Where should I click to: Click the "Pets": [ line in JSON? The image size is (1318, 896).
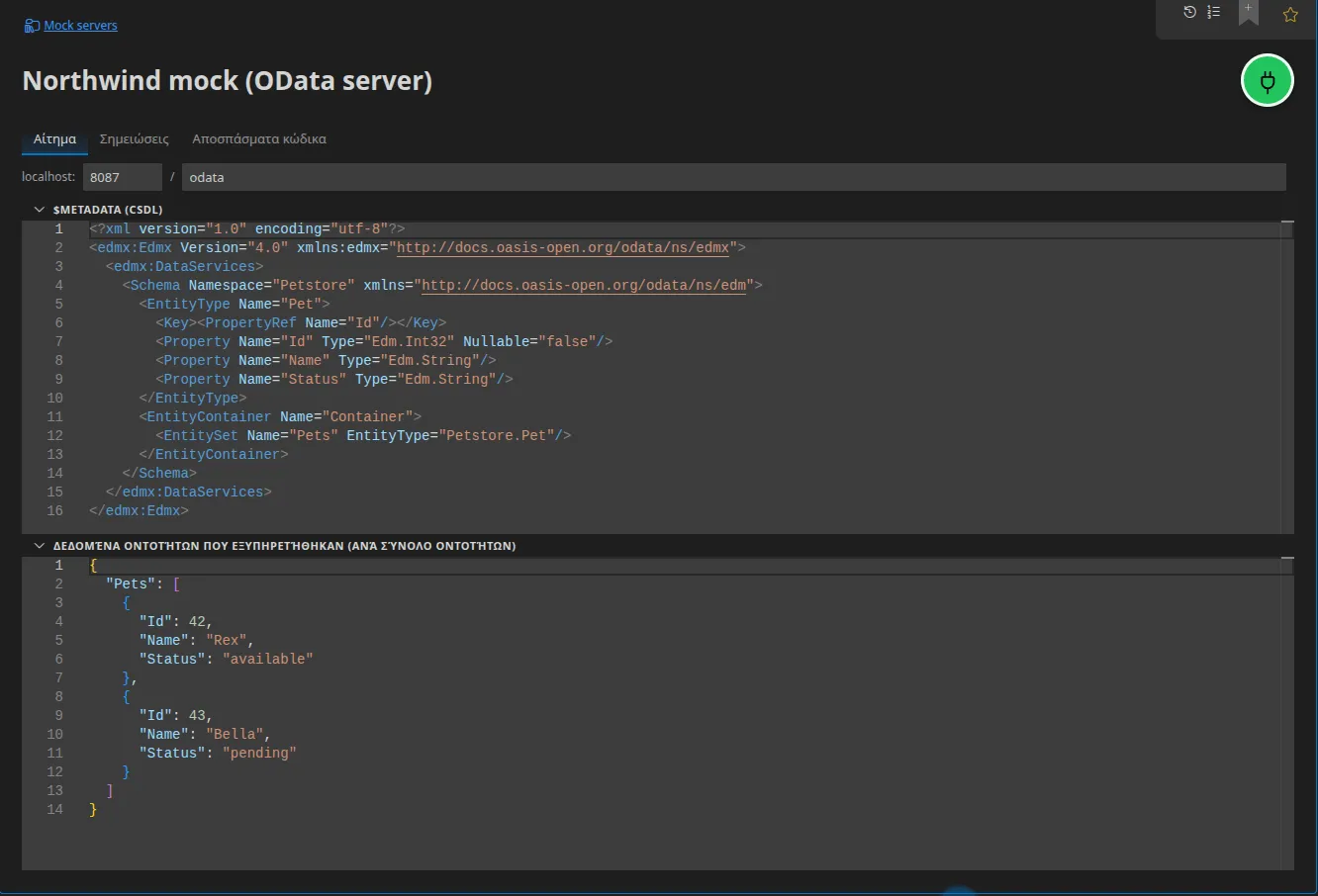coord(142,583)
